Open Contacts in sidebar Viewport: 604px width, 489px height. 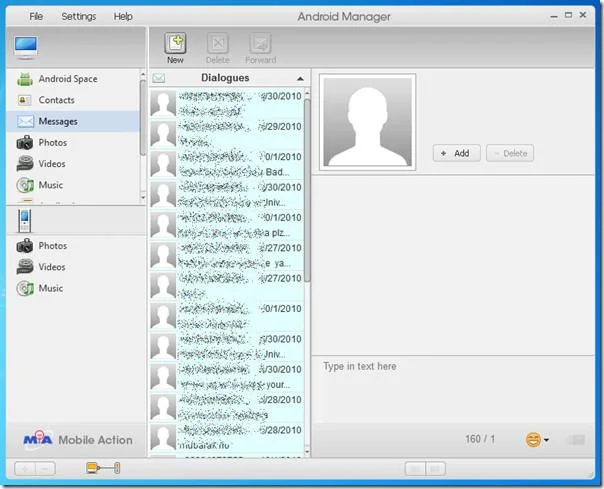[73, 100]
